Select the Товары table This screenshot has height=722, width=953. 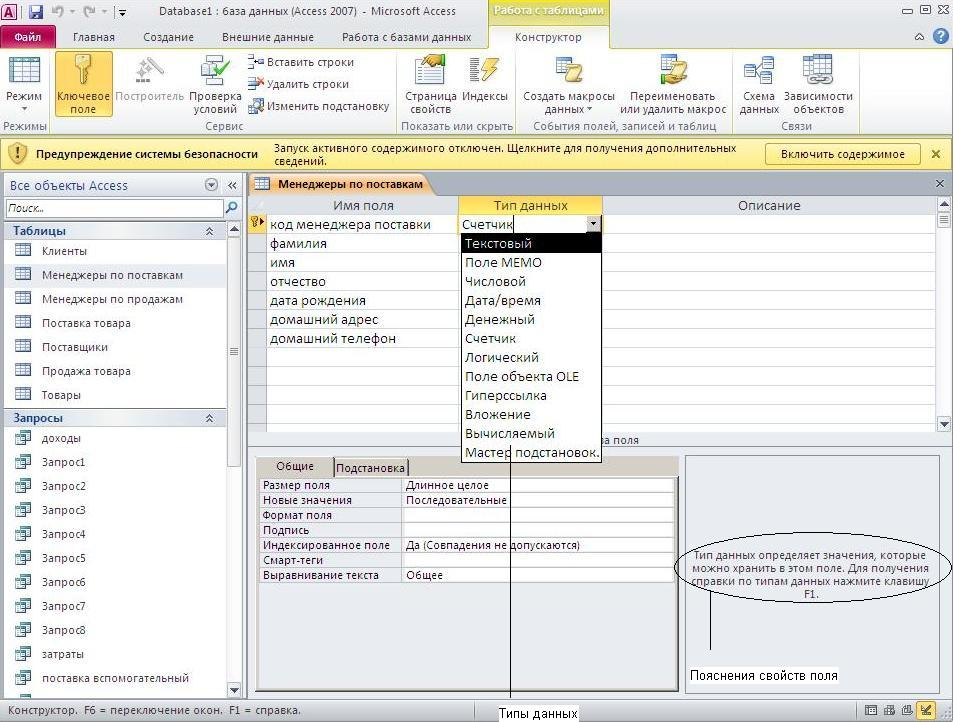click(61, 395)
